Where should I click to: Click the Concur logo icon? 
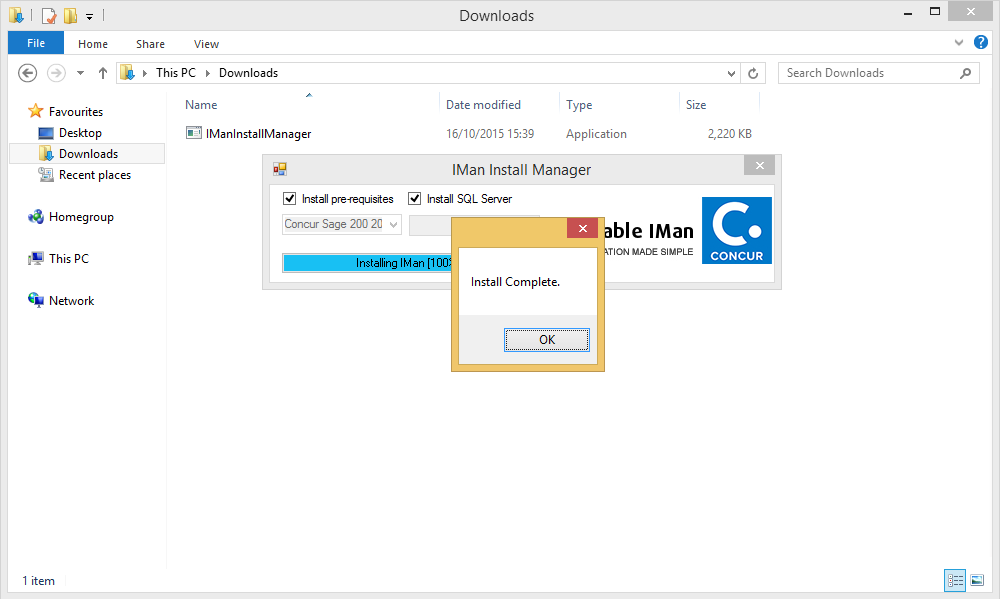tap(736, 230)
